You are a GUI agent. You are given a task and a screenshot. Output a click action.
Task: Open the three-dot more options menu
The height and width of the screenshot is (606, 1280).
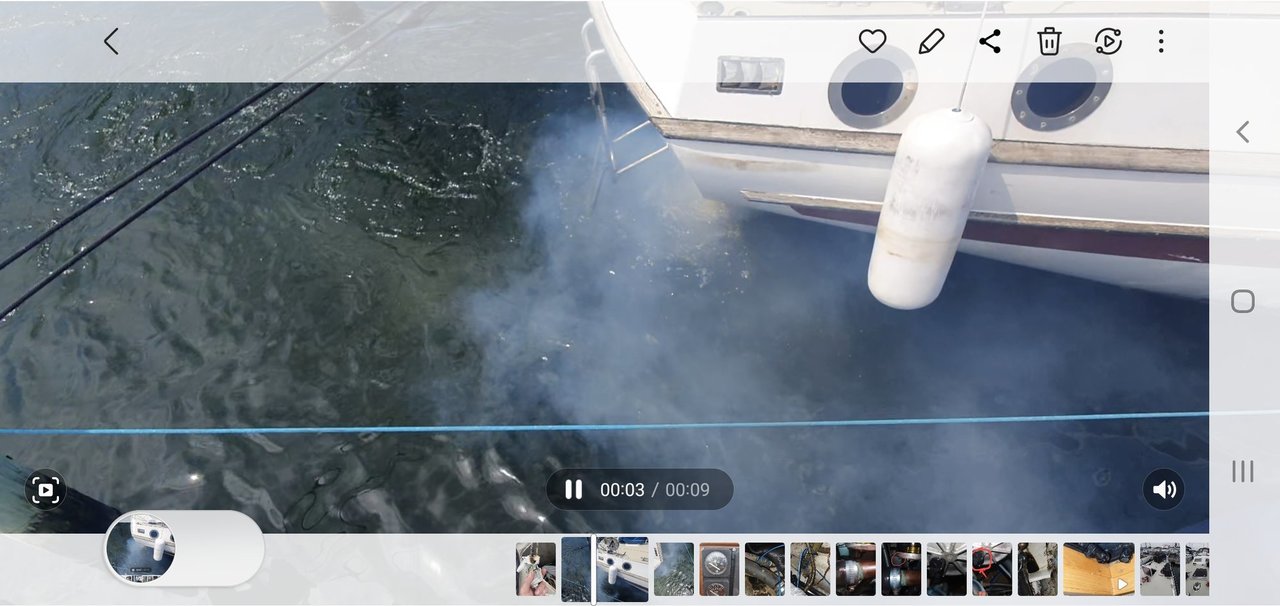click(x=1161, y=41)
